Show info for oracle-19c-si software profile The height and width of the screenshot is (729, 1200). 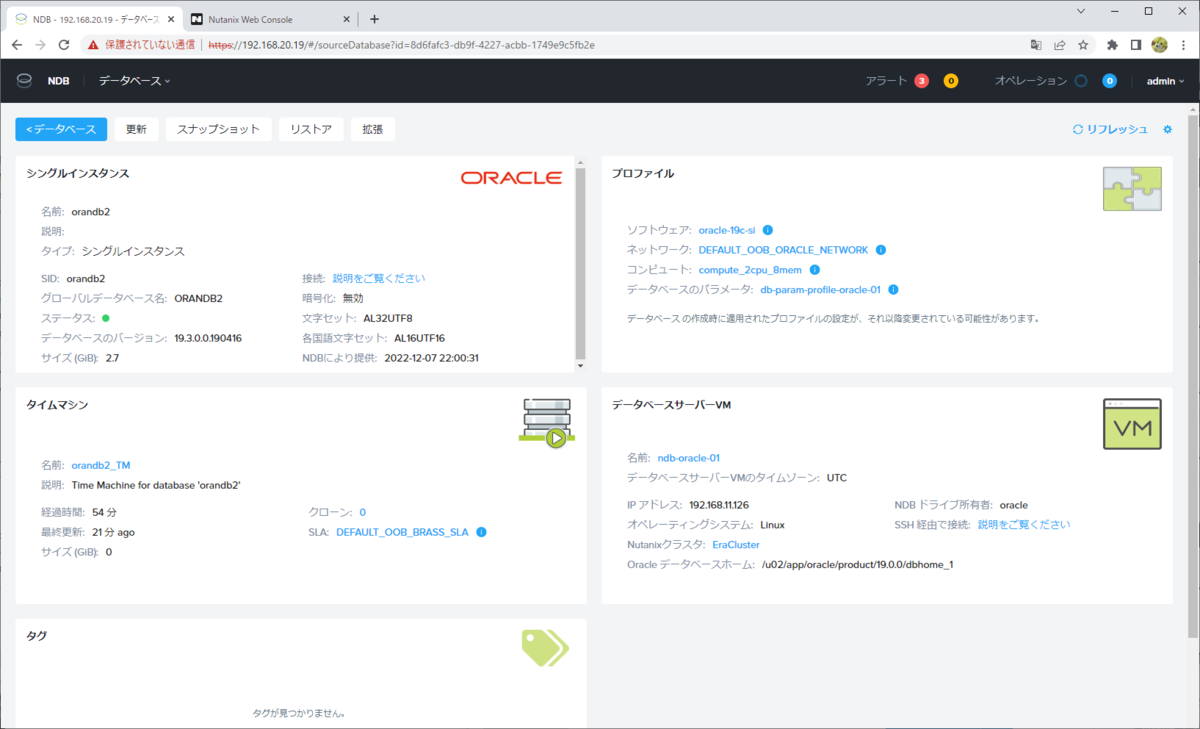point(768,230)
